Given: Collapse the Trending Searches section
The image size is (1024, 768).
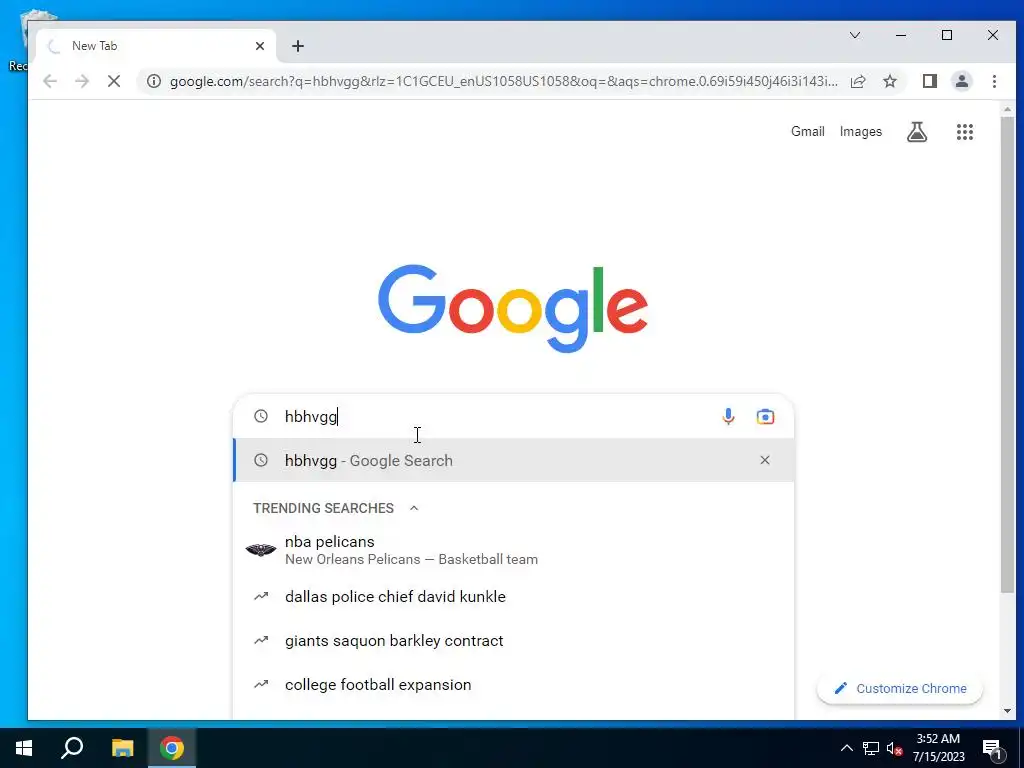Looking at the screenshot, I should [413, 508].
